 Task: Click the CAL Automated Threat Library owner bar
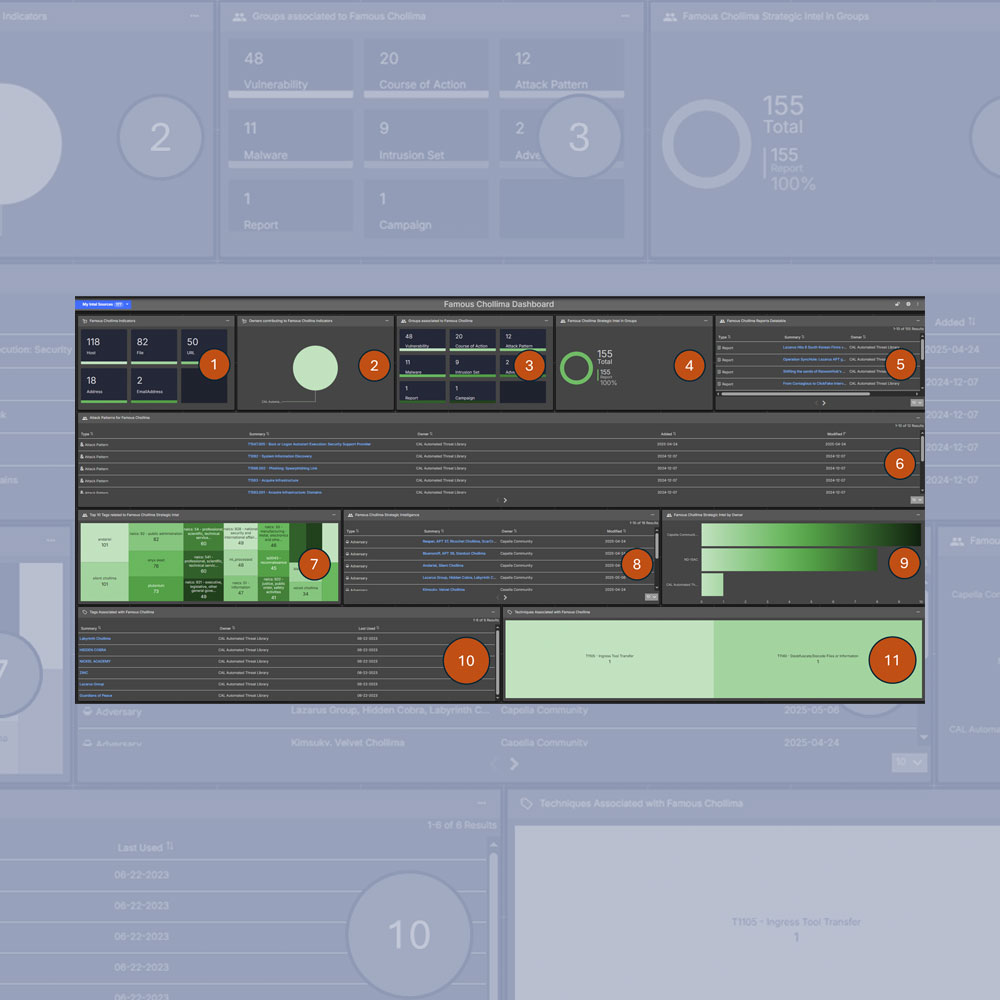click(712, 585)
